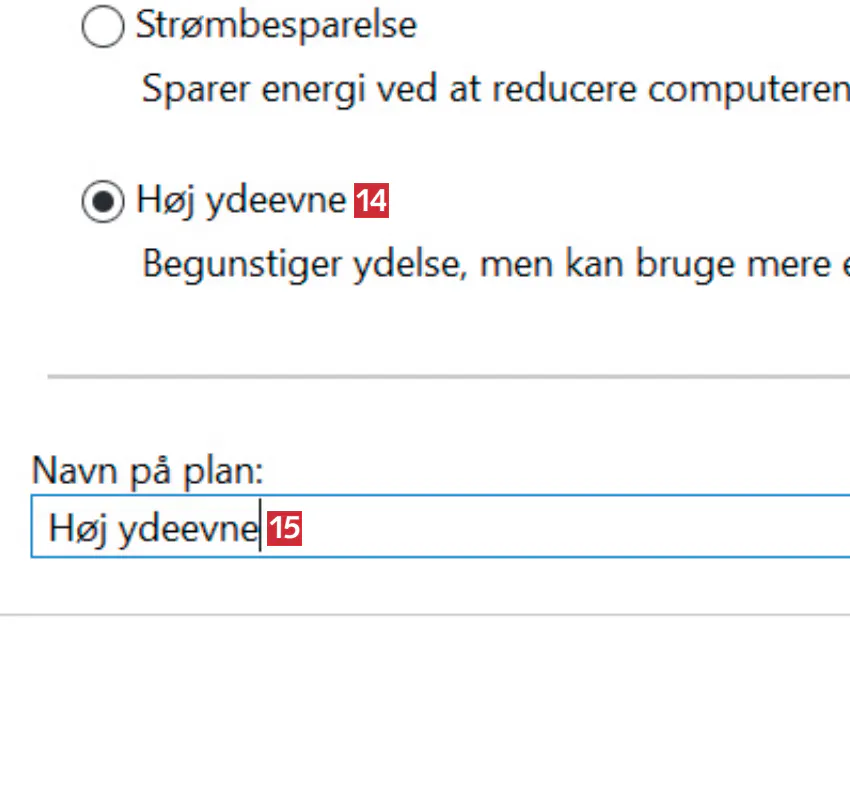This screenshot has width=850, height=800.
Task: Select the Strømbesparelse radio button
Action: [103, 27]
